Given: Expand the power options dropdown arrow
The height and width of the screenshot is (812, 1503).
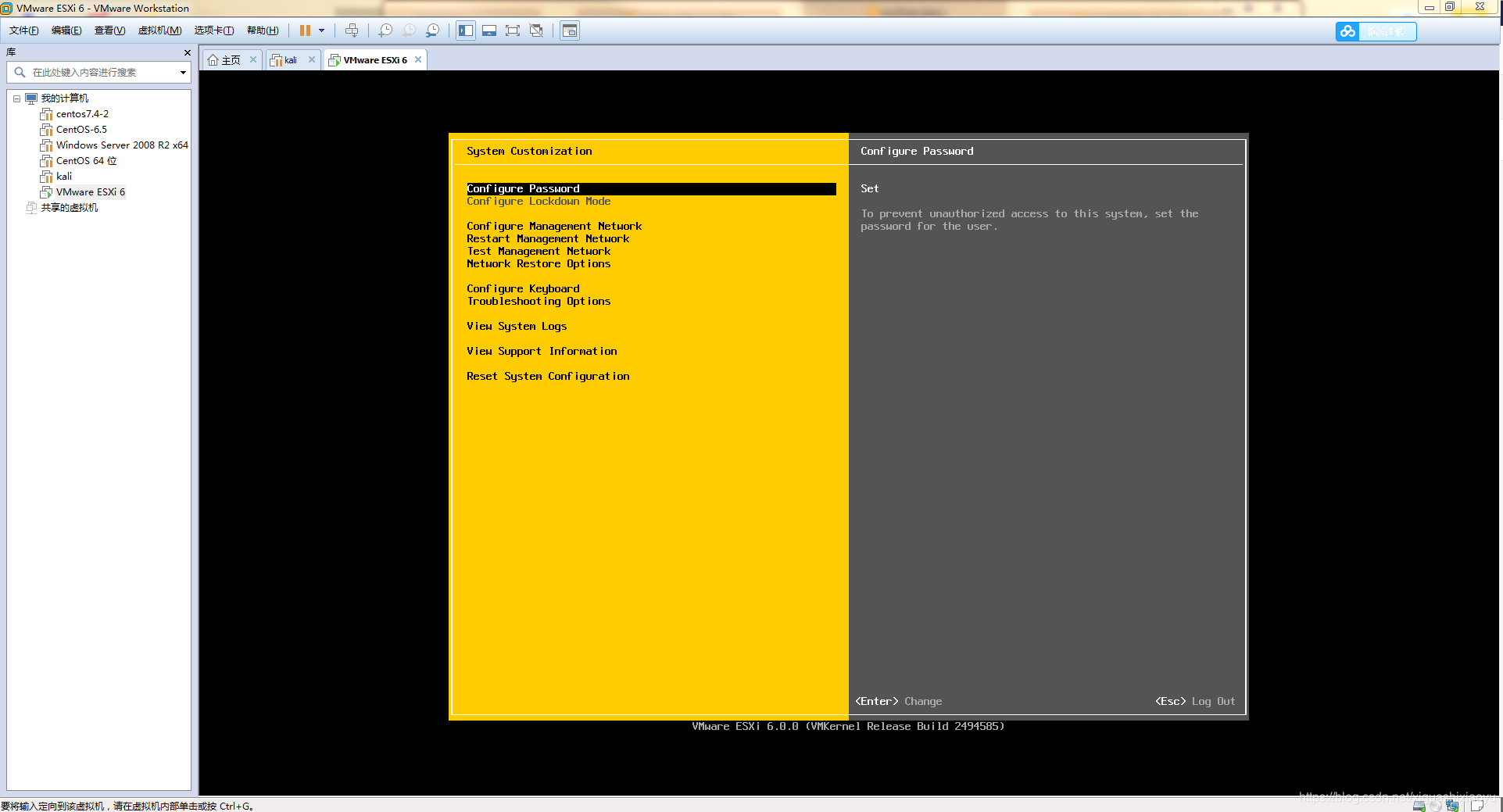Looking at the screenshot, I should pos(321,30).
